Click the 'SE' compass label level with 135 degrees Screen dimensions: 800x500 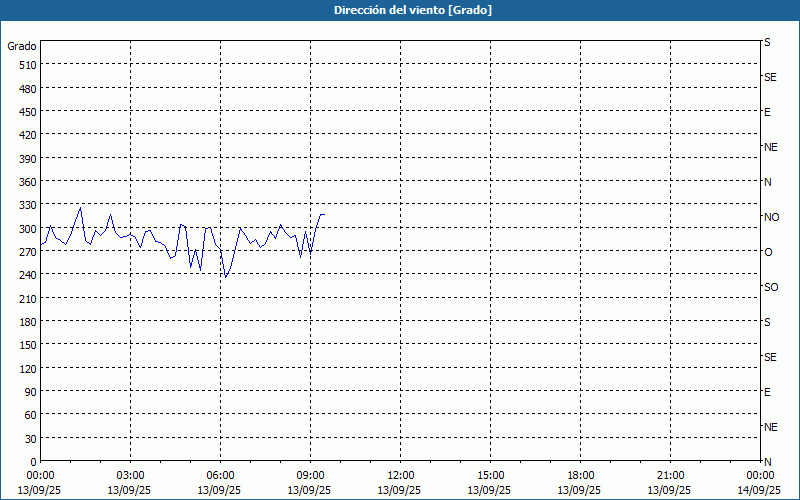770,357
